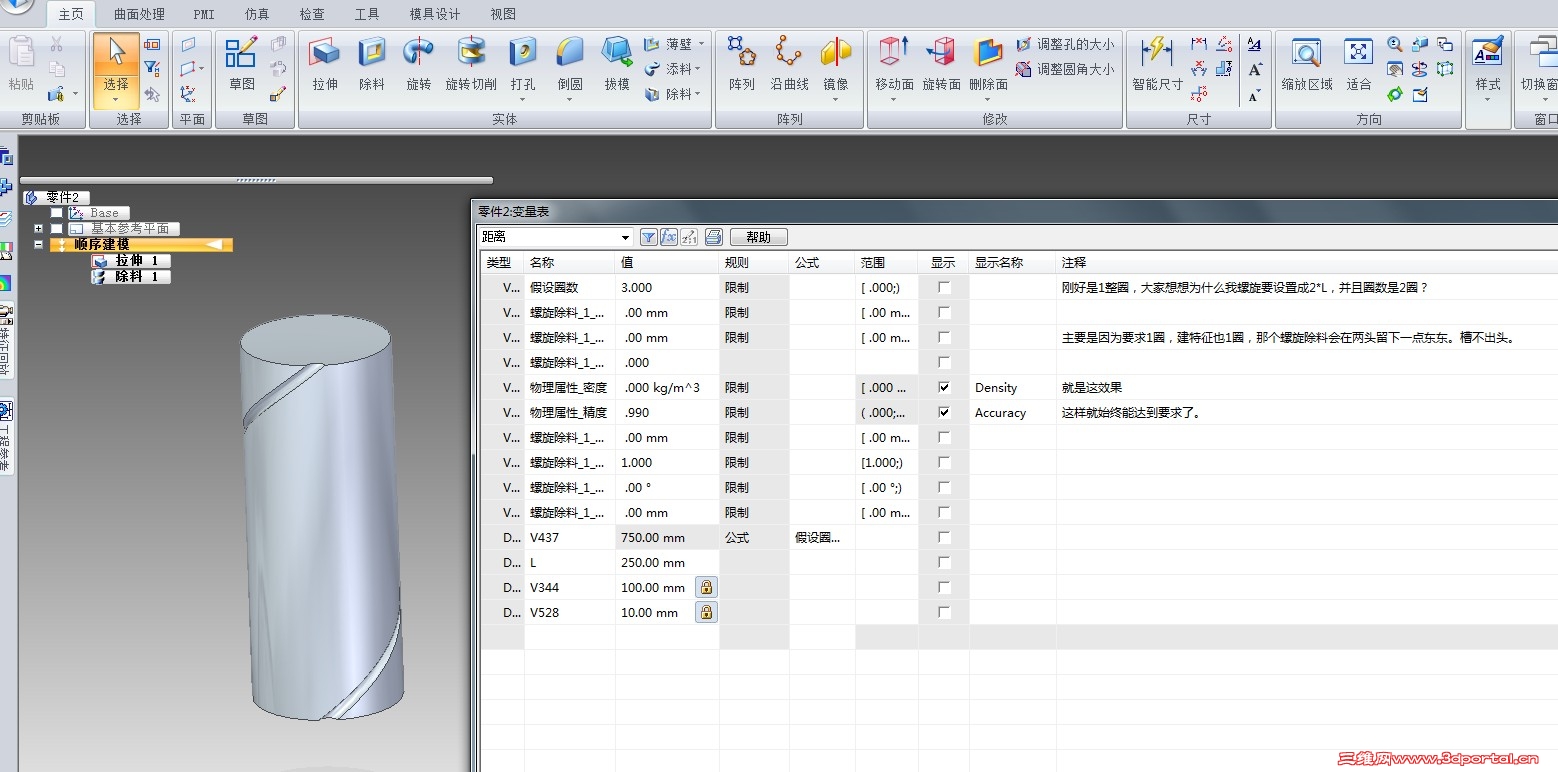The width and height of the screenshot is (1558, 772).
Task: Open the 仿真 (Simulation) tab
Action: tap(257, 14)
